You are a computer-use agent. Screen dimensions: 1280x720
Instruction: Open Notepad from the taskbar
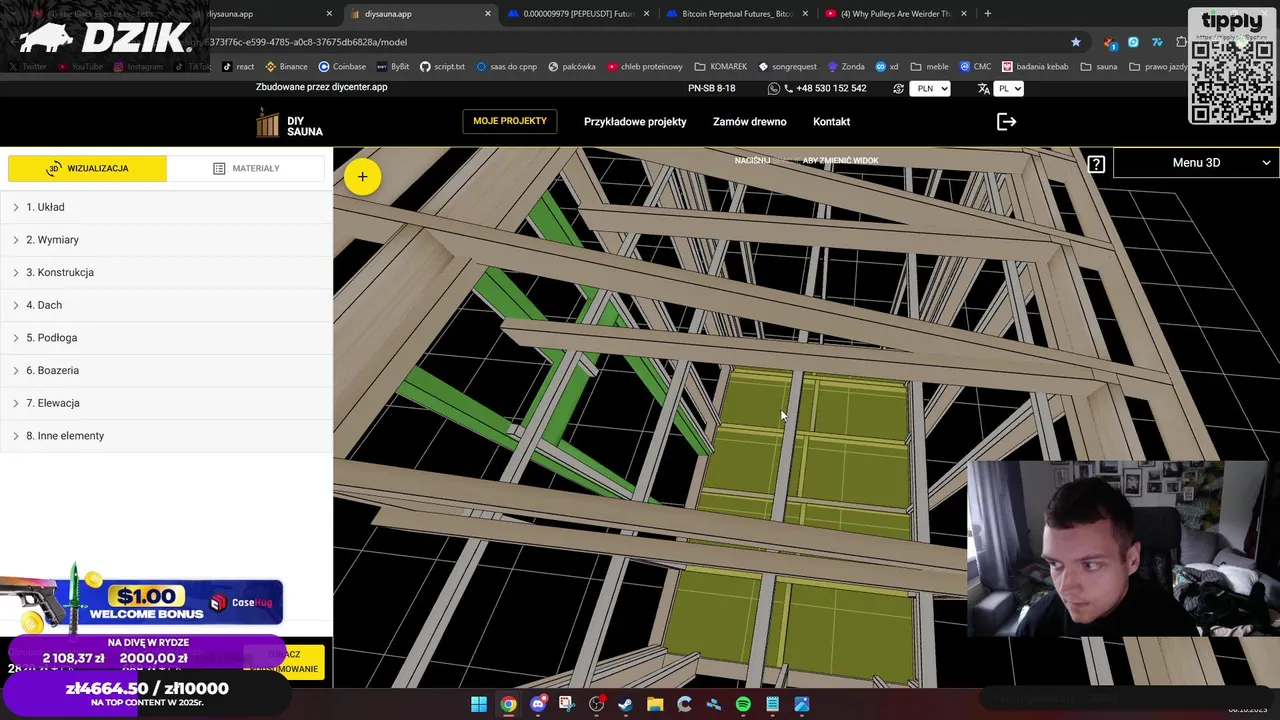[x=772, y=704]
